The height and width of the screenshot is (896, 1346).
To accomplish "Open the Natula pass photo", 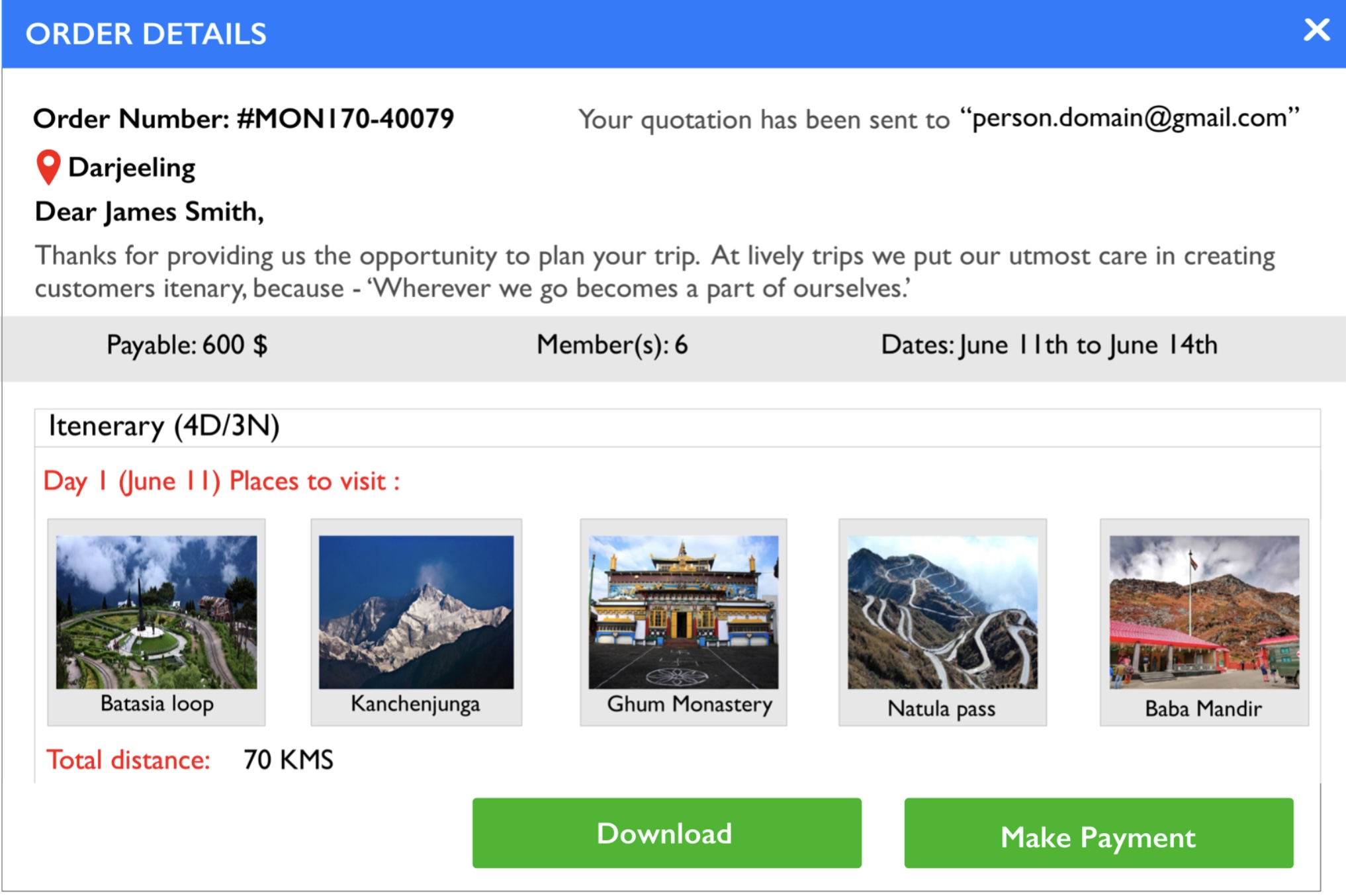I will pyautogui.click(x=943, y=612).
